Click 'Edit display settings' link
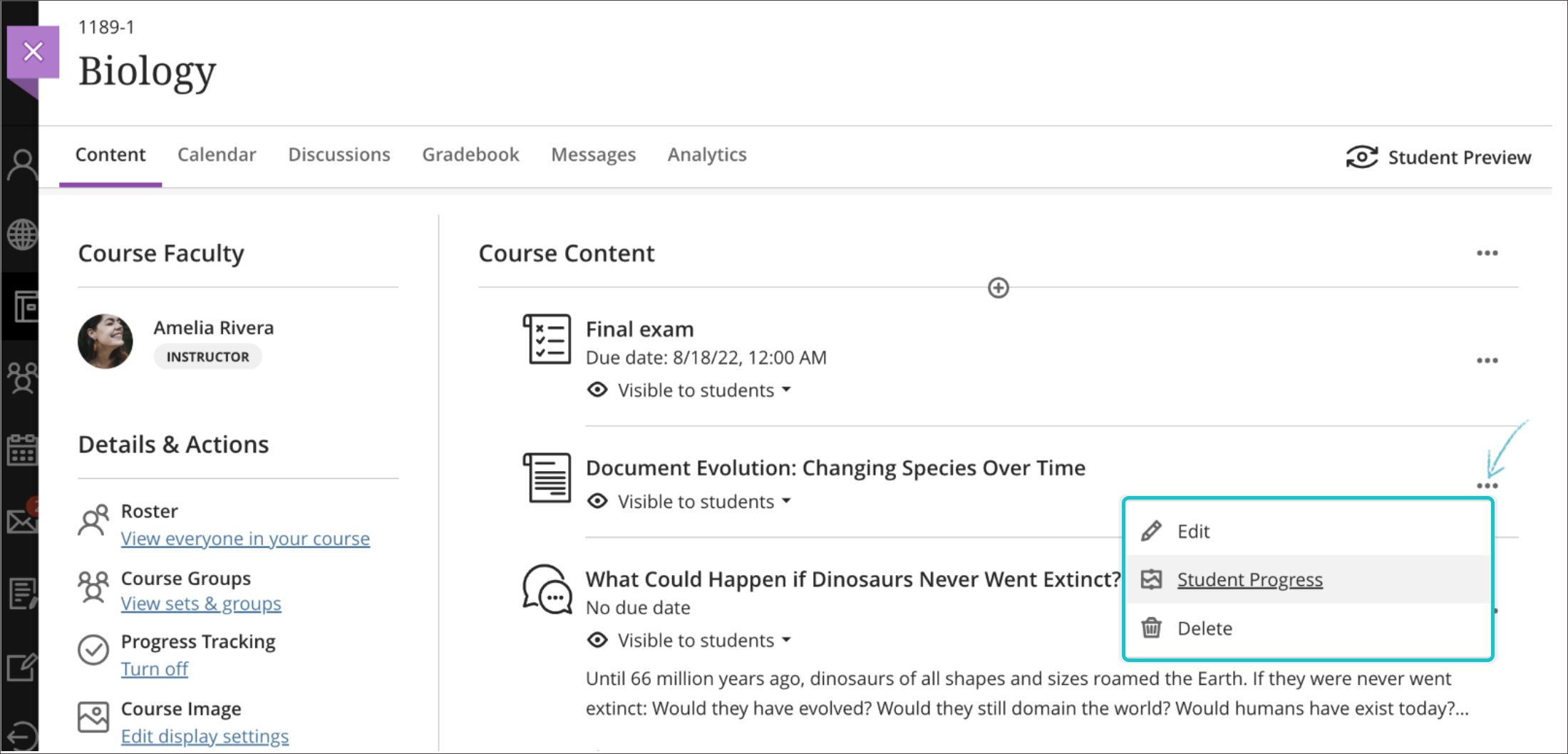 pos(205,736)
